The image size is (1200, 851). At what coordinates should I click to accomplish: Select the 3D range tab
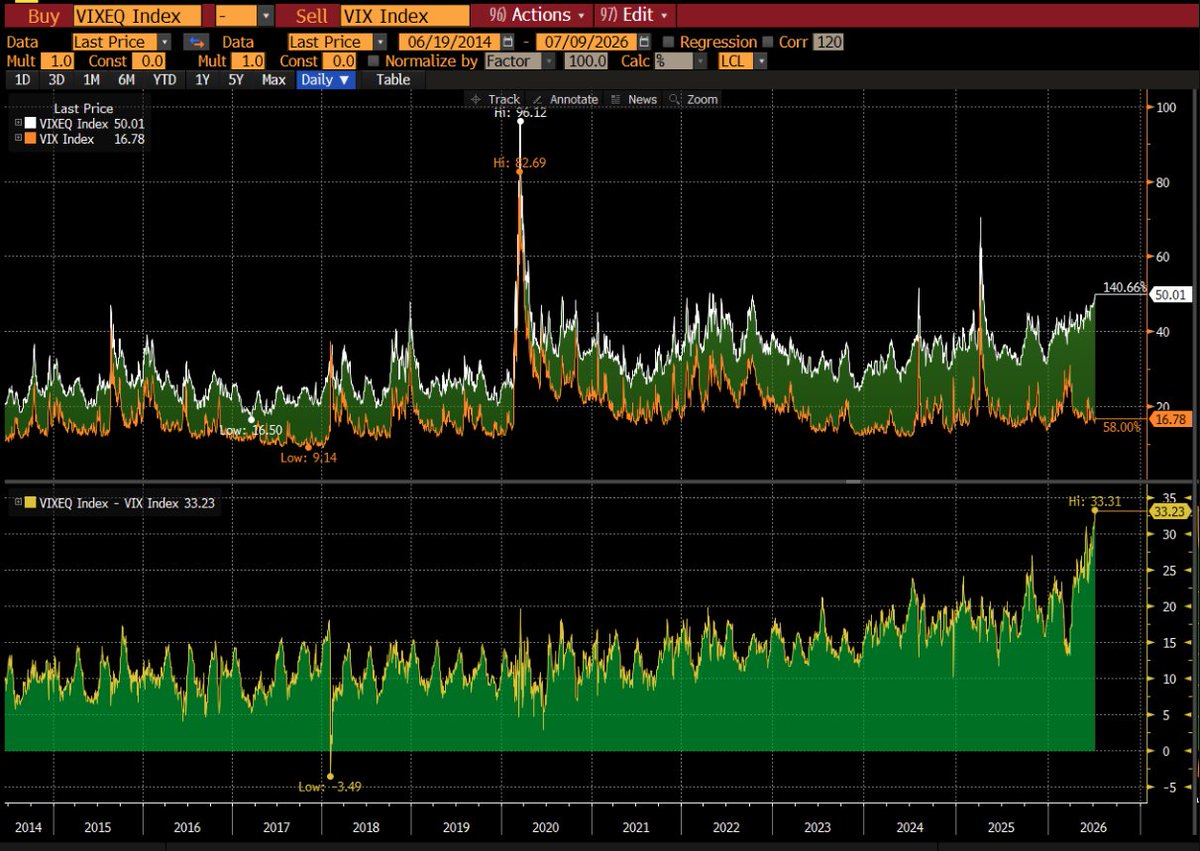click(x=56, y=80)
